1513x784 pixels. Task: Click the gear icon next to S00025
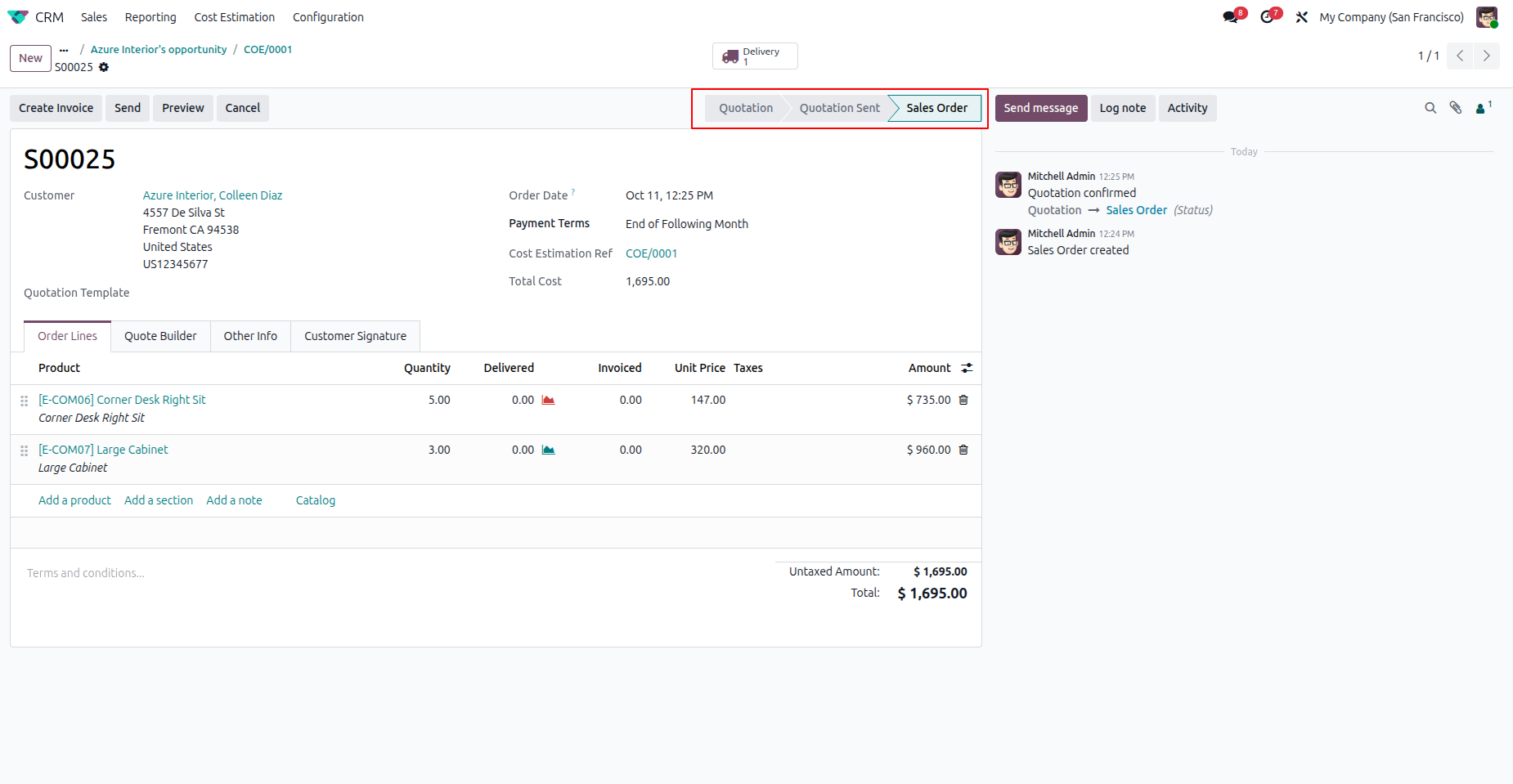[x=104, y=67]
